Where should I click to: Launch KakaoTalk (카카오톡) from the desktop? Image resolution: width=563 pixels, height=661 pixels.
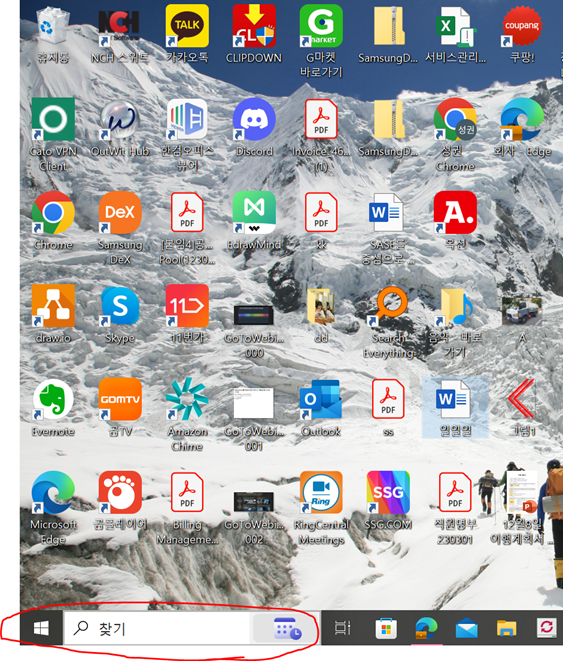(187, 26)
